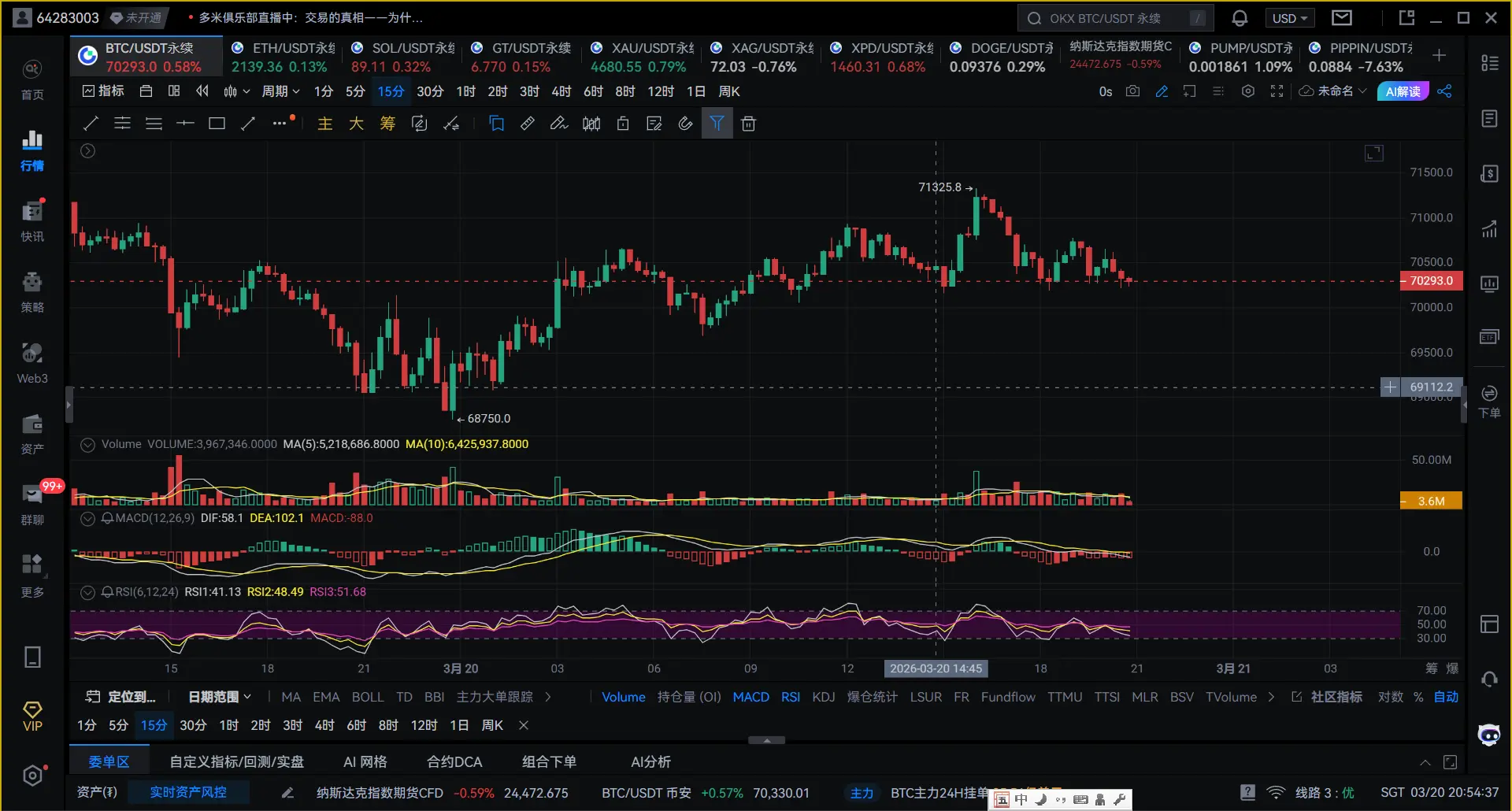Open the USD currency dropdown
The image size is (1512, 811).
pos(1289,18)
